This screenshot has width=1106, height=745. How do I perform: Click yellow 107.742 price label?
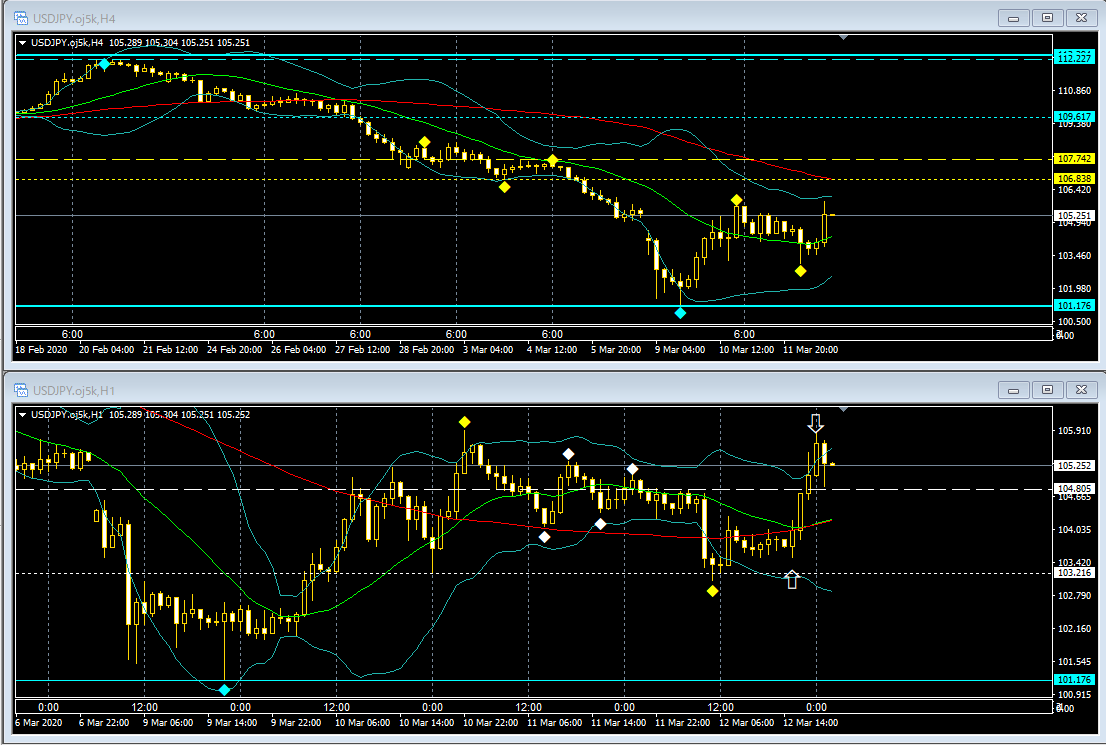coord(1074,159)
